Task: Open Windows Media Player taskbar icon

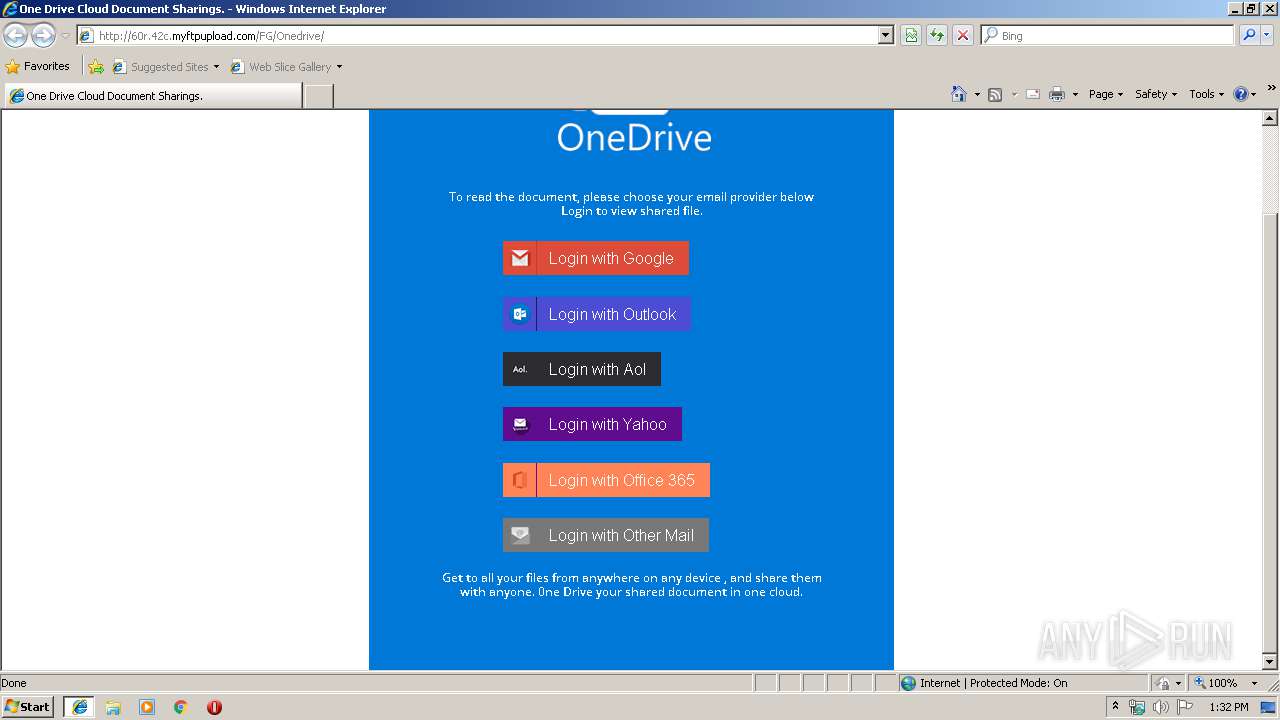Action: (147, 707)
